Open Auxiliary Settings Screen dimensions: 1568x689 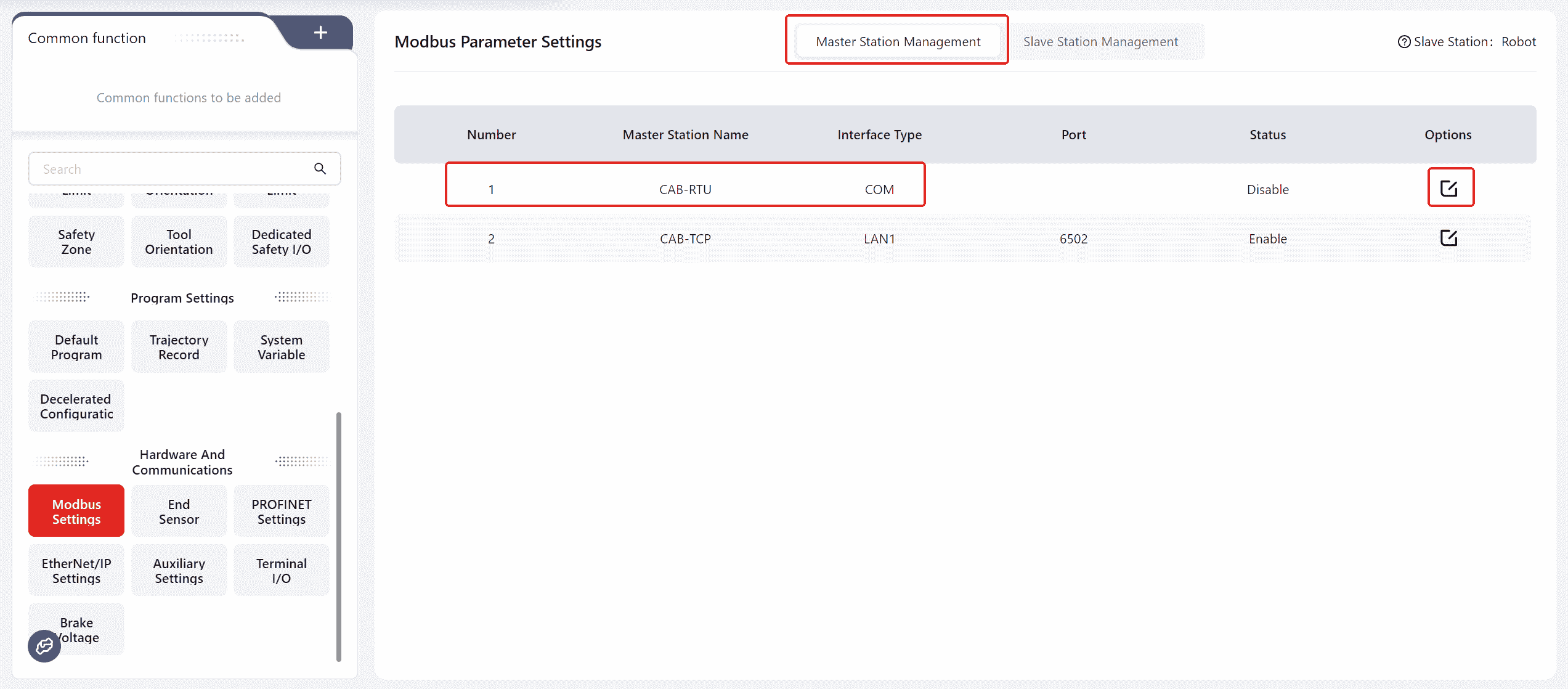pos(179,571)
